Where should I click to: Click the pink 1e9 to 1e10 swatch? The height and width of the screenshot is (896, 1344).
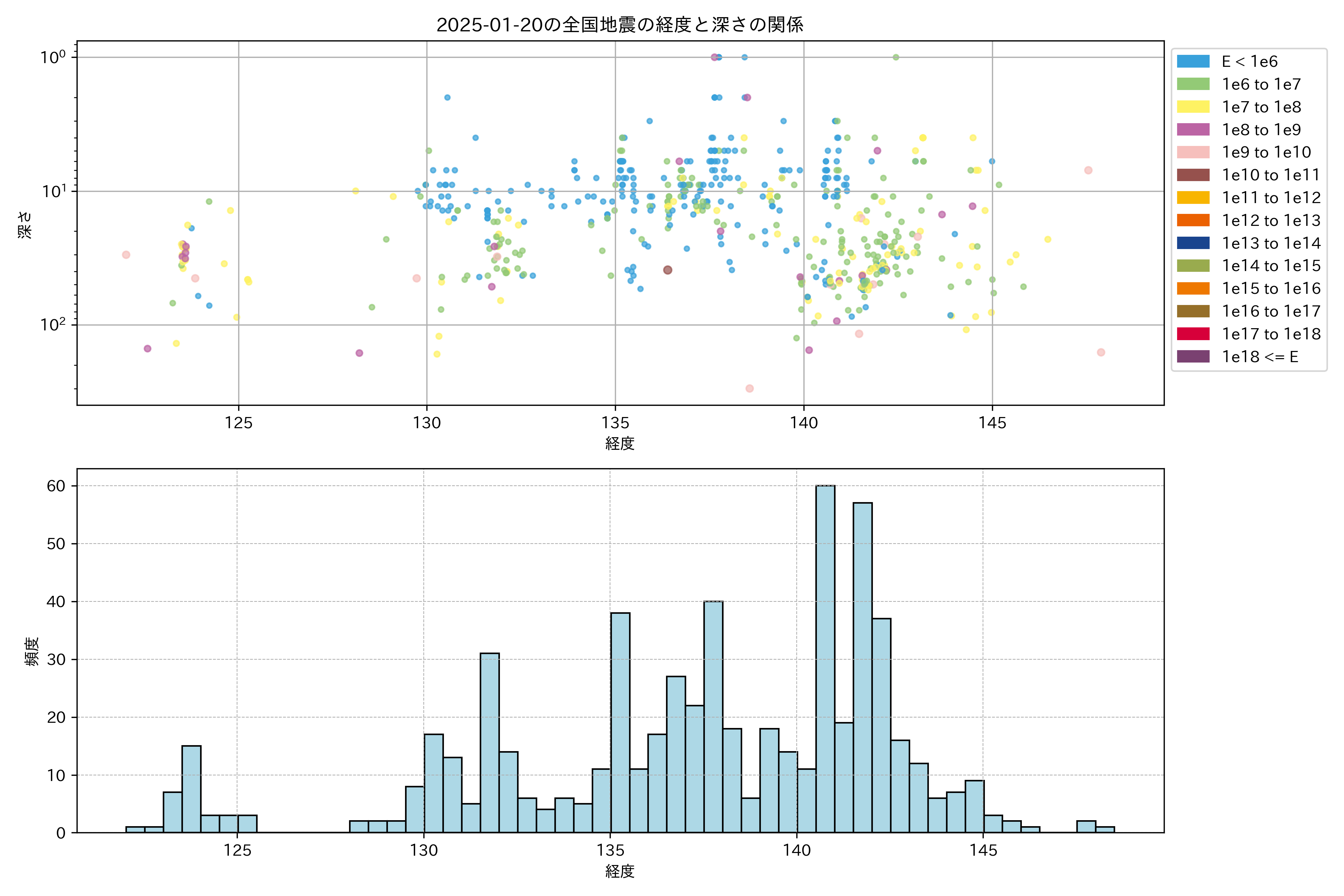[x=1193, y=153]
